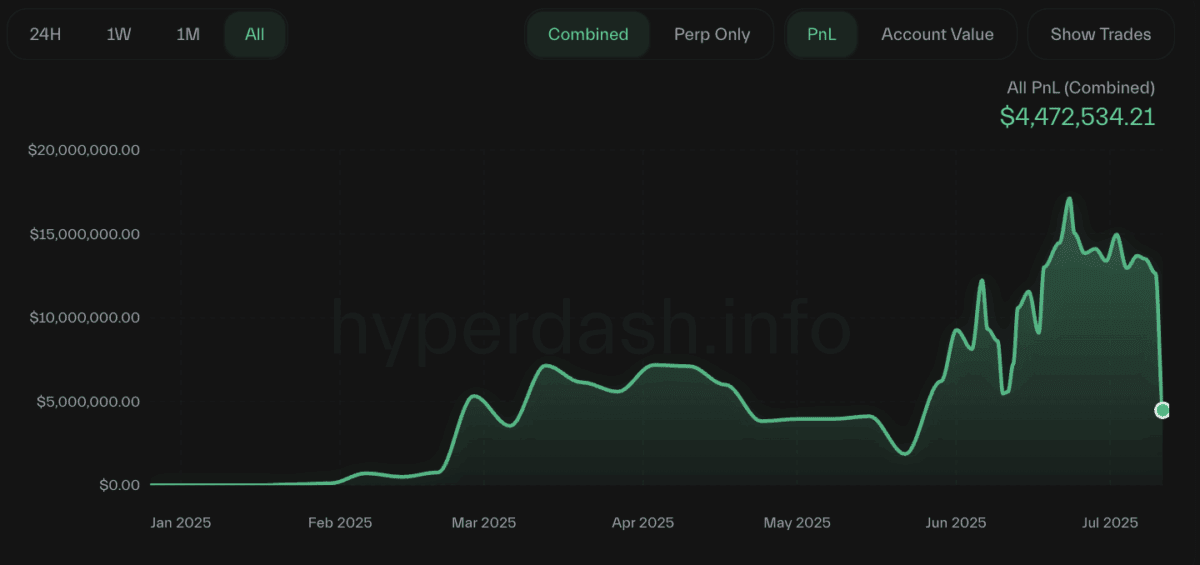Screen dimensions: 1200x565
Task: Click the Feb 2025 axis label
Action: [339, 522]
